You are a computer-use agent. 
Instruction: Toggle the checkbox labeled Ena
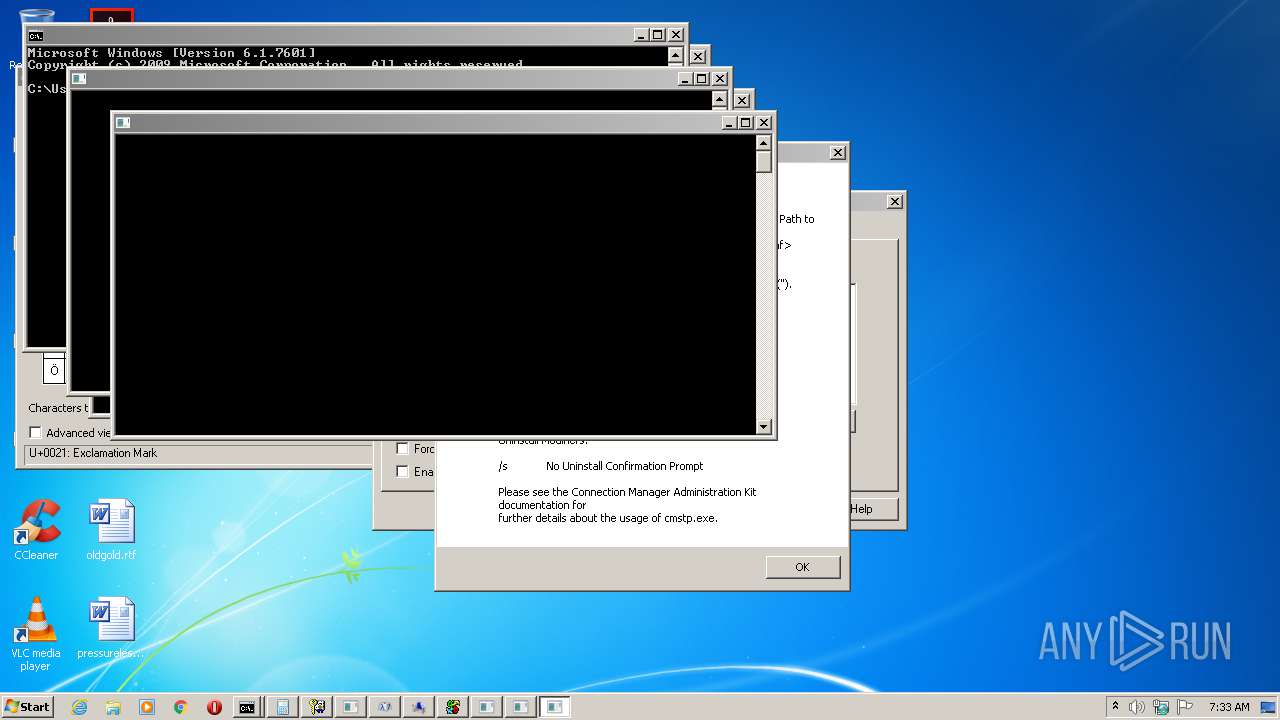click(x=403, y=472)
